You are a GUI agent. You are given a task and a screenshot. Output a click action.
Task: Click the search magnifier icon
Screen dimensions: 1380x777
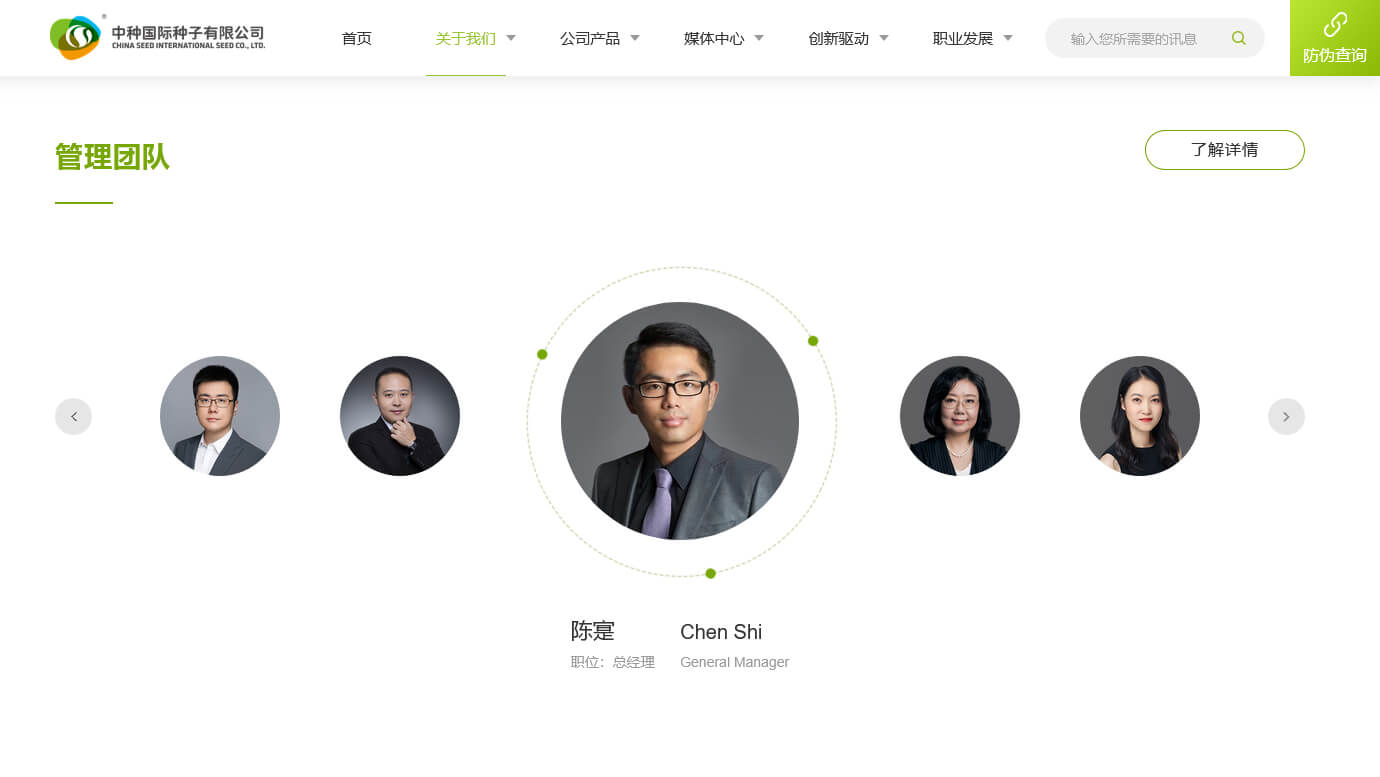tap(1239, 38)
